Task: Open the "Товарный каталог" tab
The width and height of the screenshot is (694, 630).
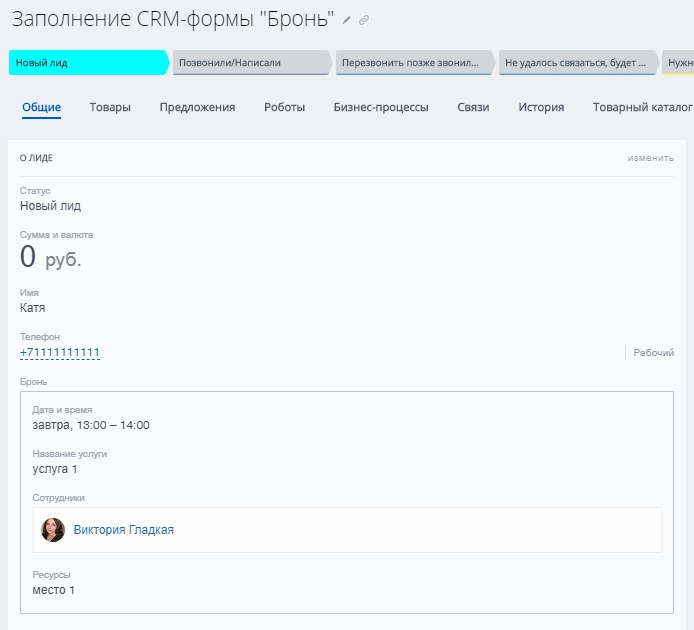Action: [642, 107]
